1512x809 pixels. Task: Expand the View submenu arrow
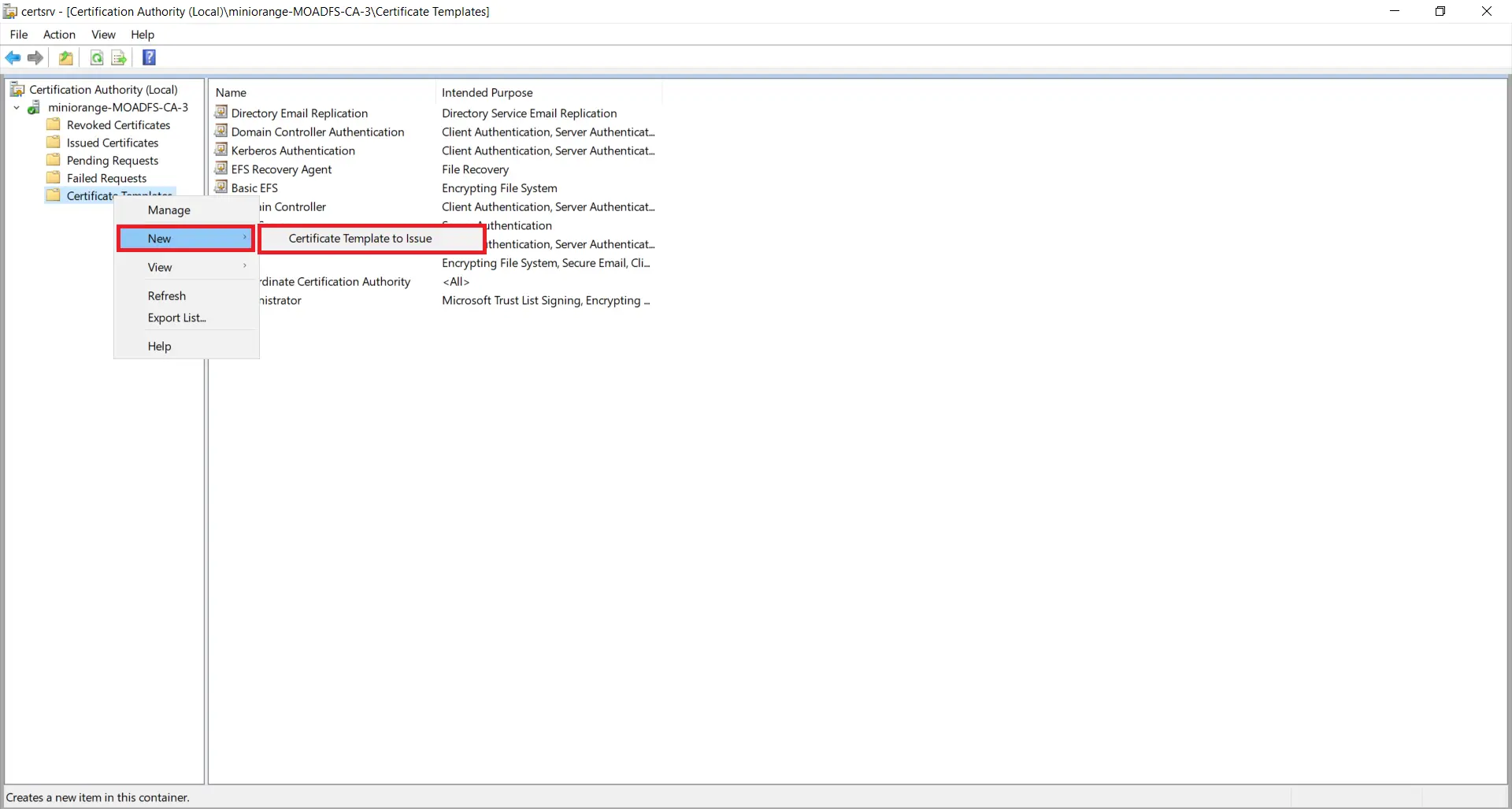pyautogui.click(x=244, y=266)
